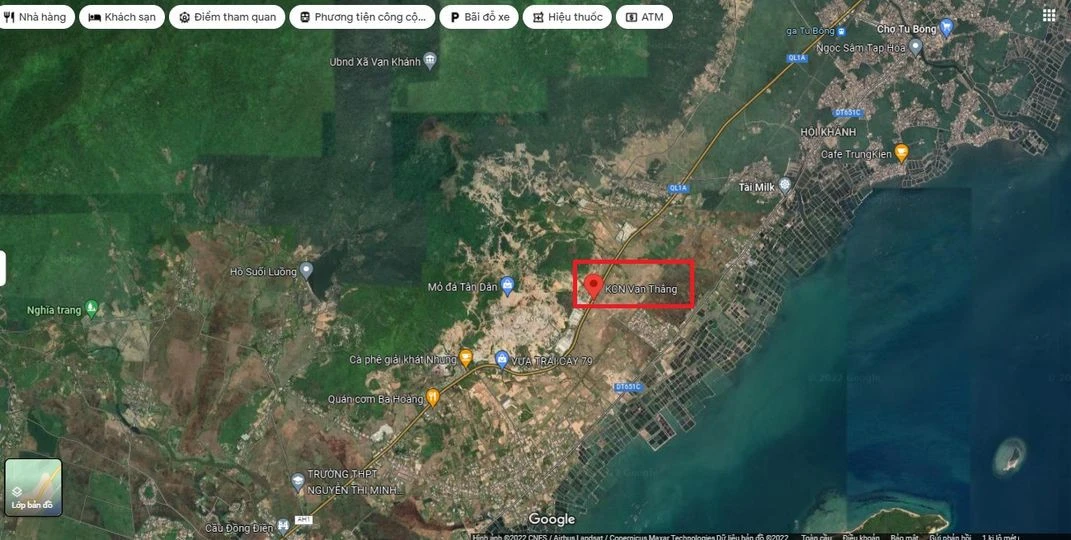The width and height of the screenshot is (1071, 540).
Task: Click the Cà phê giải khát Nhung icon
Action: coord(465,358)
